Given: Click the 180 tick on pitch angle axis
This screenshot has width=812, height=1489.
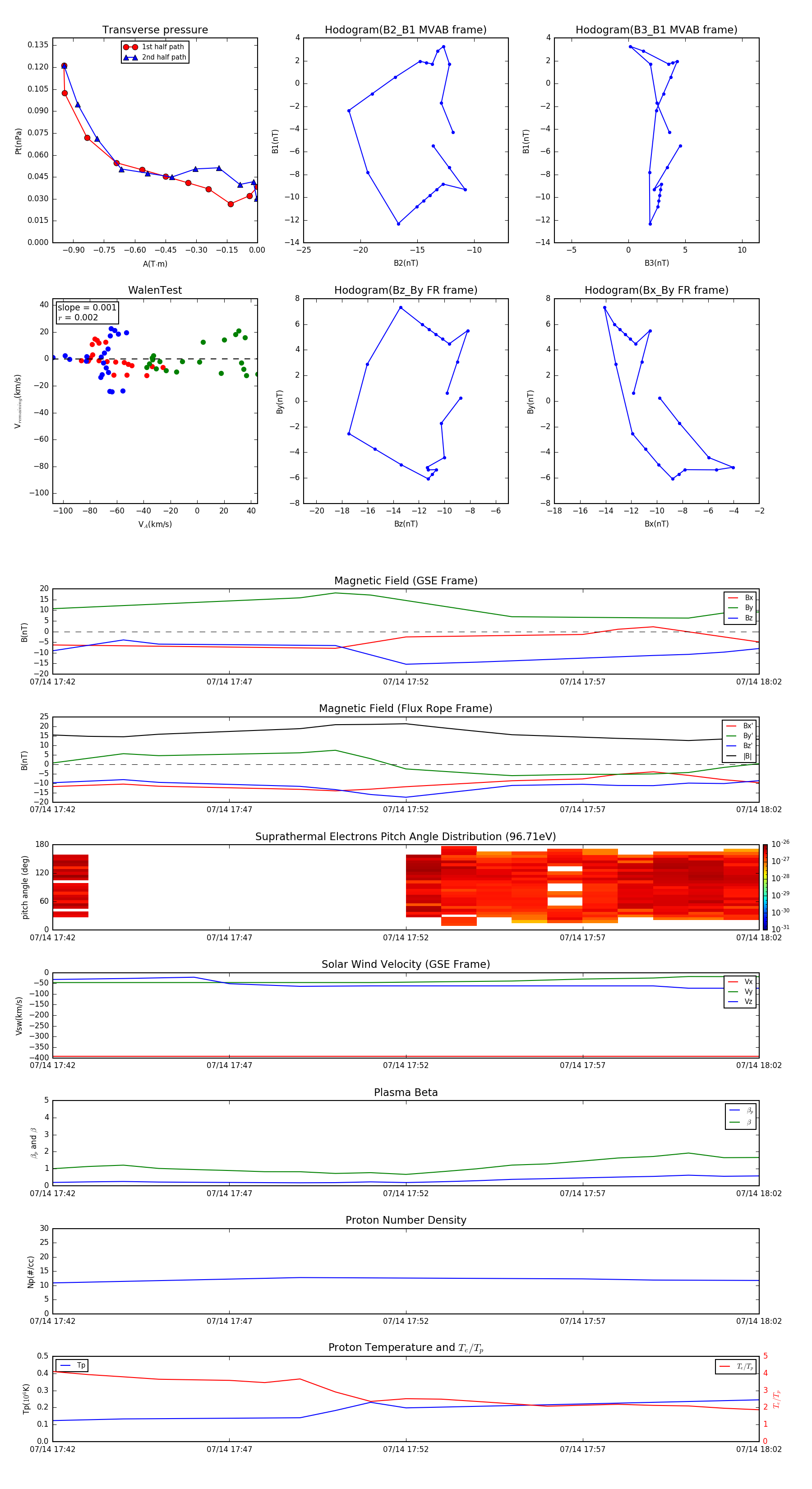Looking at the screenshot, I should (42, 845).
